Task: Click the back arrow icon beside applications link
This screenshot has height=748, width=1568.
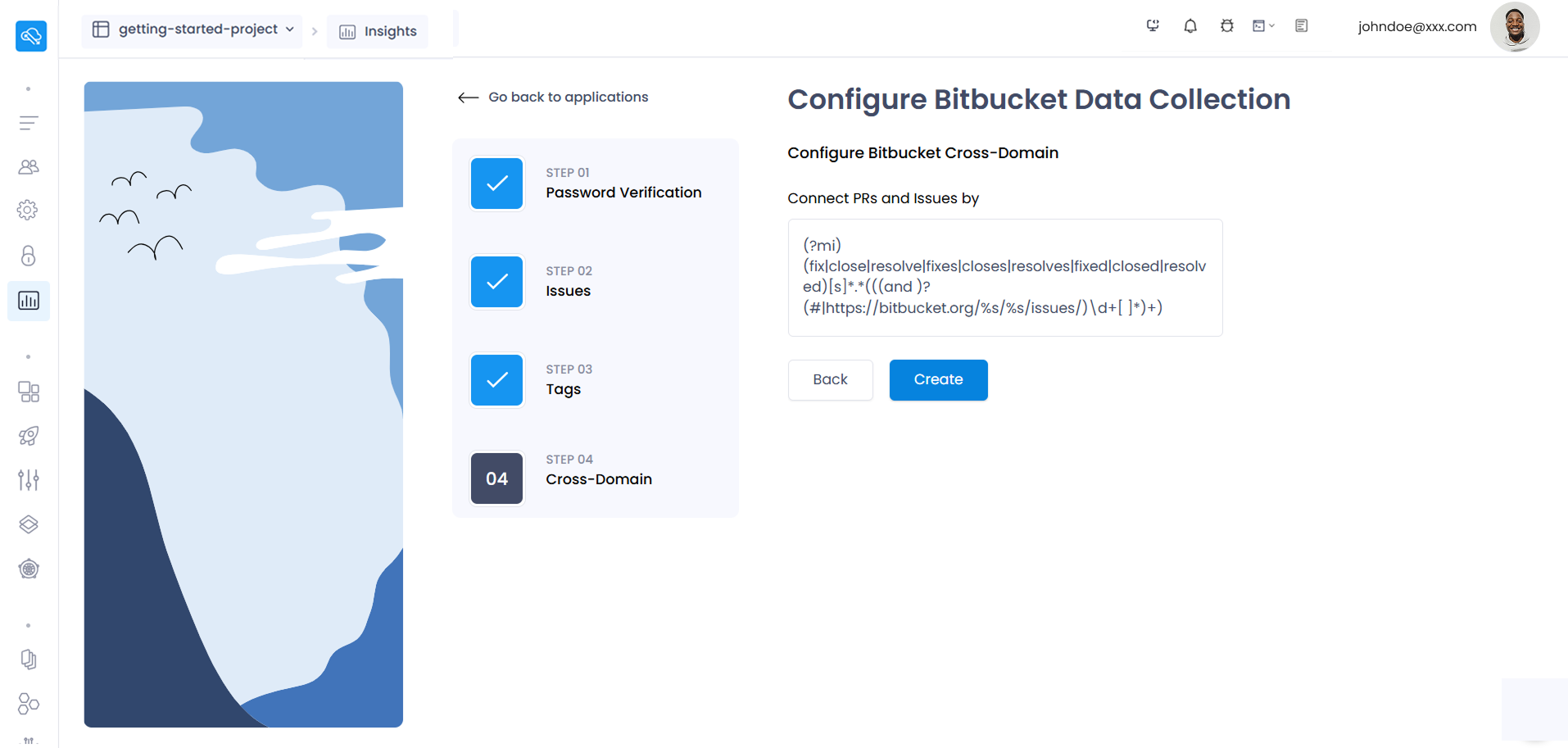Action: pos(469,97)
